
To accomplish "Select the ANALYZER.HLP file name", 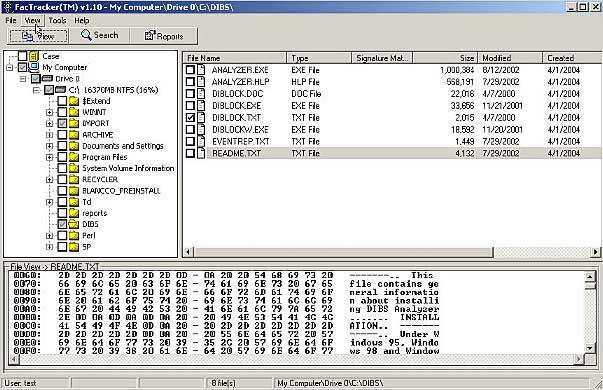I will pos(240,82).
